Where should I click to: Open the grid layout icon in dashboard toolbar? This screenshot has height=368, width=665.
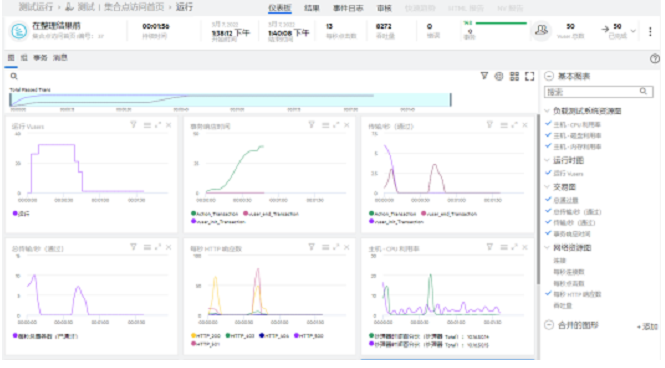[514, 76]
